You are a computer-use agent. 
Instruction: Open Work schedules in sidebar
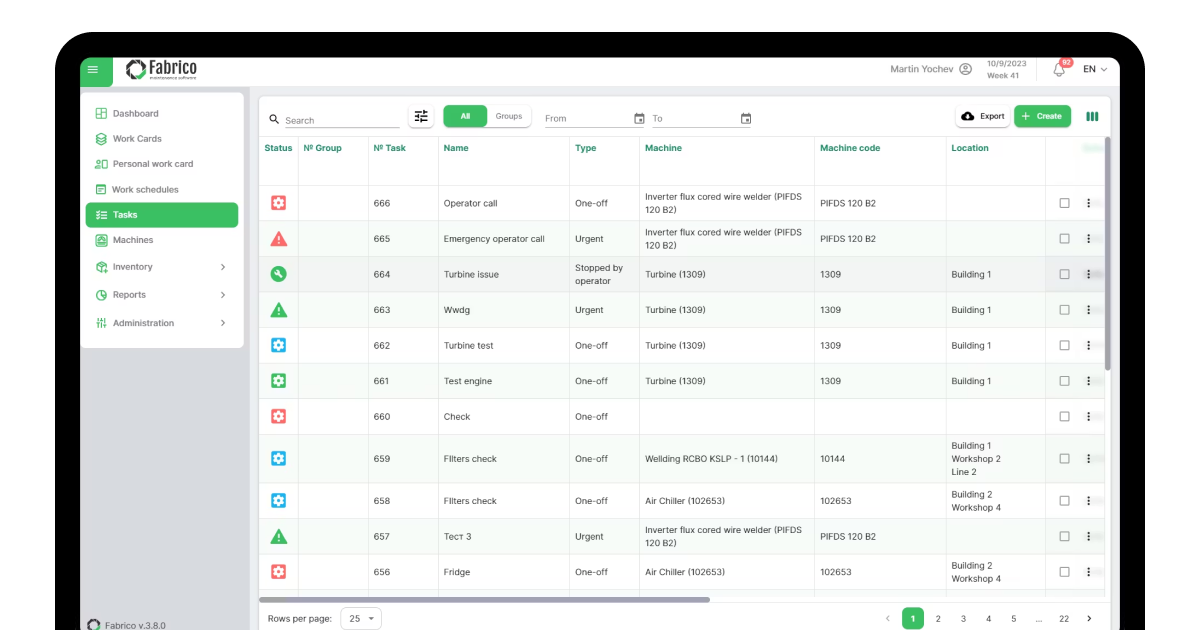click(162, 190)
